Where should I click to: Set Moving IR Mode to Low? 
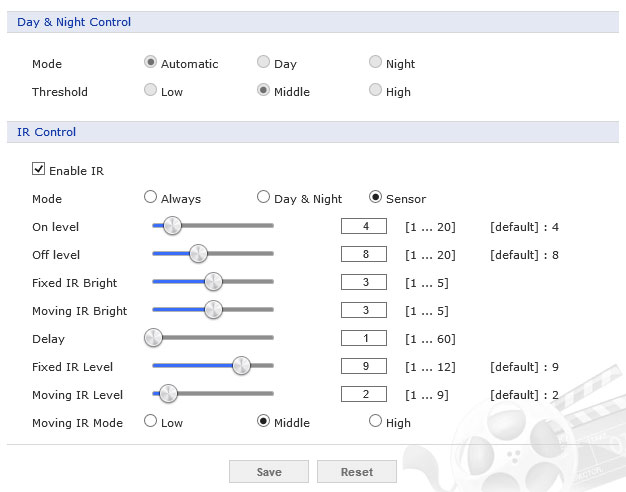click(x=151, y=422)
